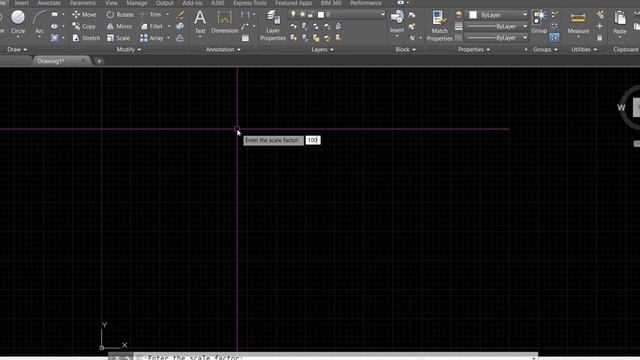The width and height of the screenshot is (640, 360).
Task: Select the Text annotation tool
Action: click(200, 22)
